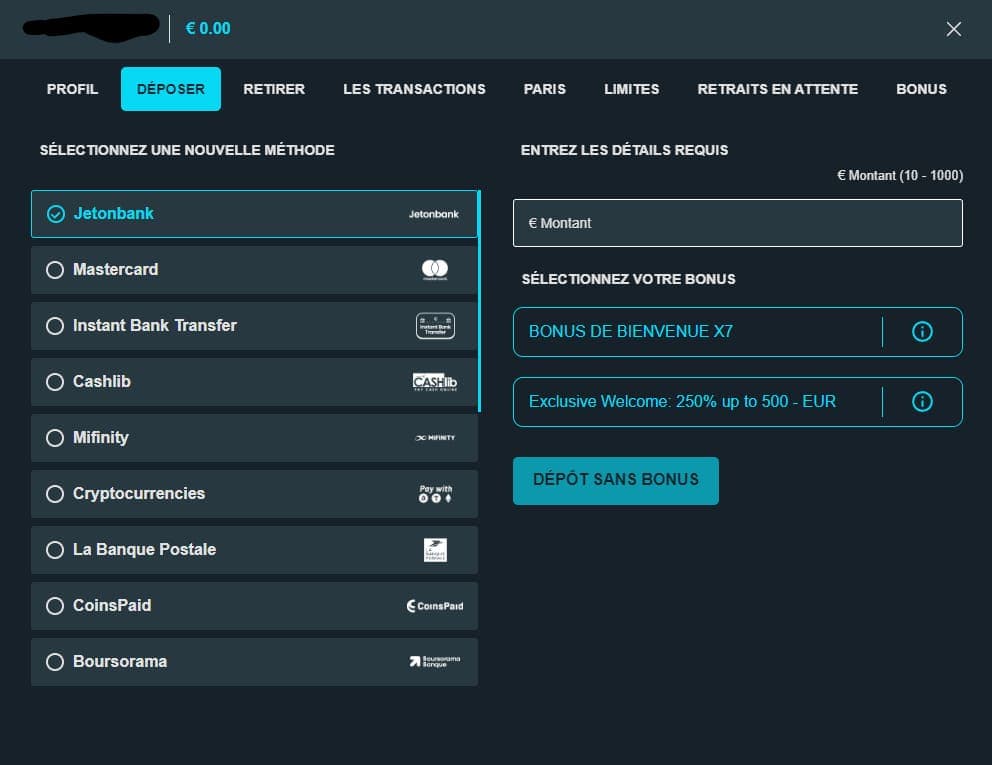The image size is (992, 765).
Task: Open the Paris tab
Action: coord(545,89)
